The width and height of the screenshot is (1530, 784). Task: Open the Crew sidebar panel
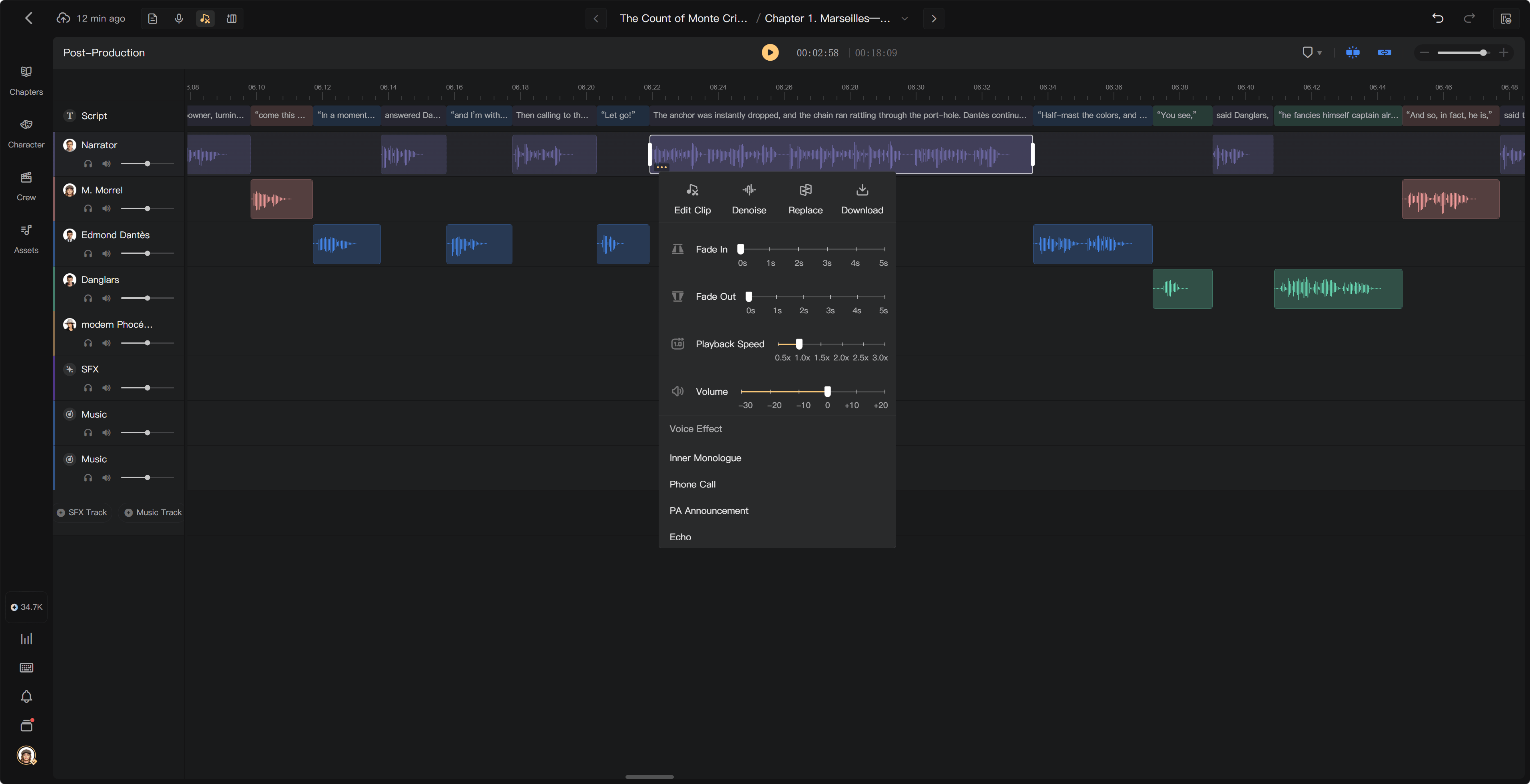tap(26, 186)
